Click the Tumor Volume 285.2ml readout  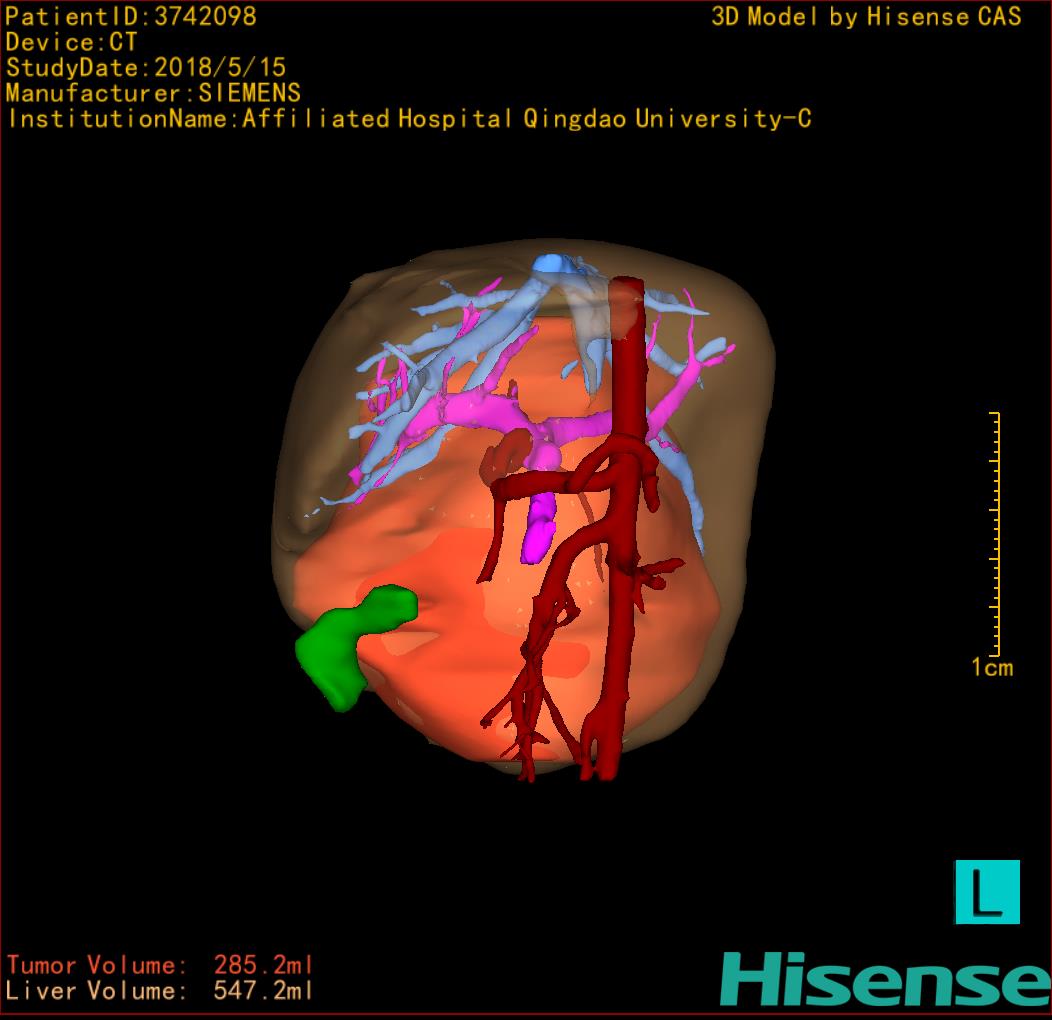[x=160, y=965]
